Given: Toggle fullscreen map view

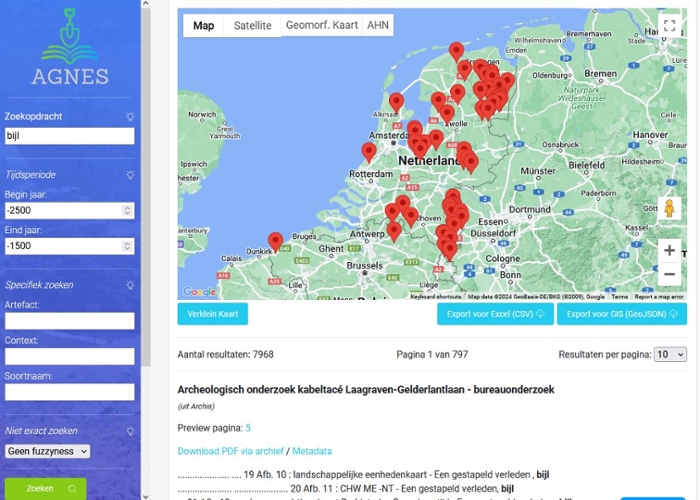Looking at the screenshot, I should (x=669, y=25).
